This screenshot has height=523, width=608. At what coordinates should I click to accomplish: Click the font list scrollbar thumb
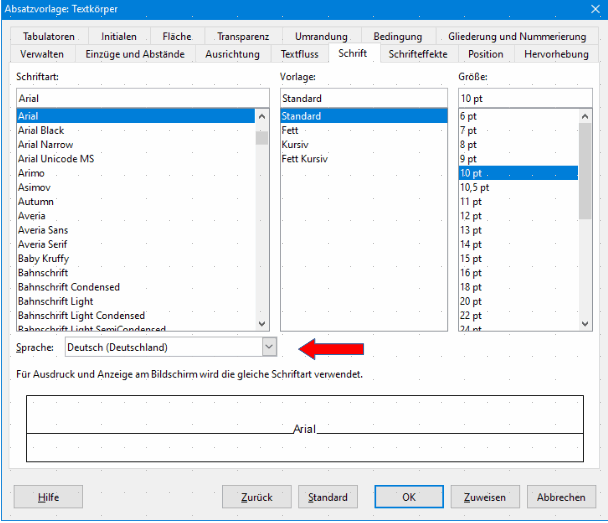coord(262,138)
